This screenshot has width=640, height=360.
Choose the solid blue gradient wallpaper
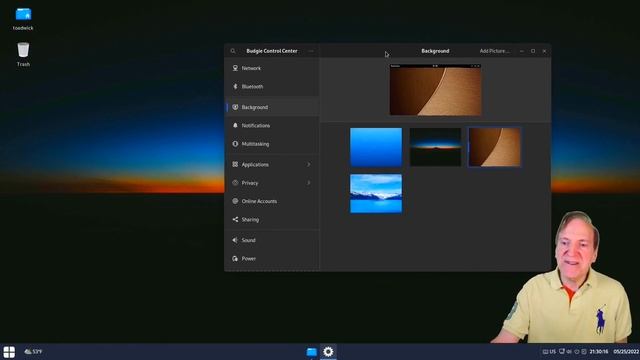(x=376, y=147)
